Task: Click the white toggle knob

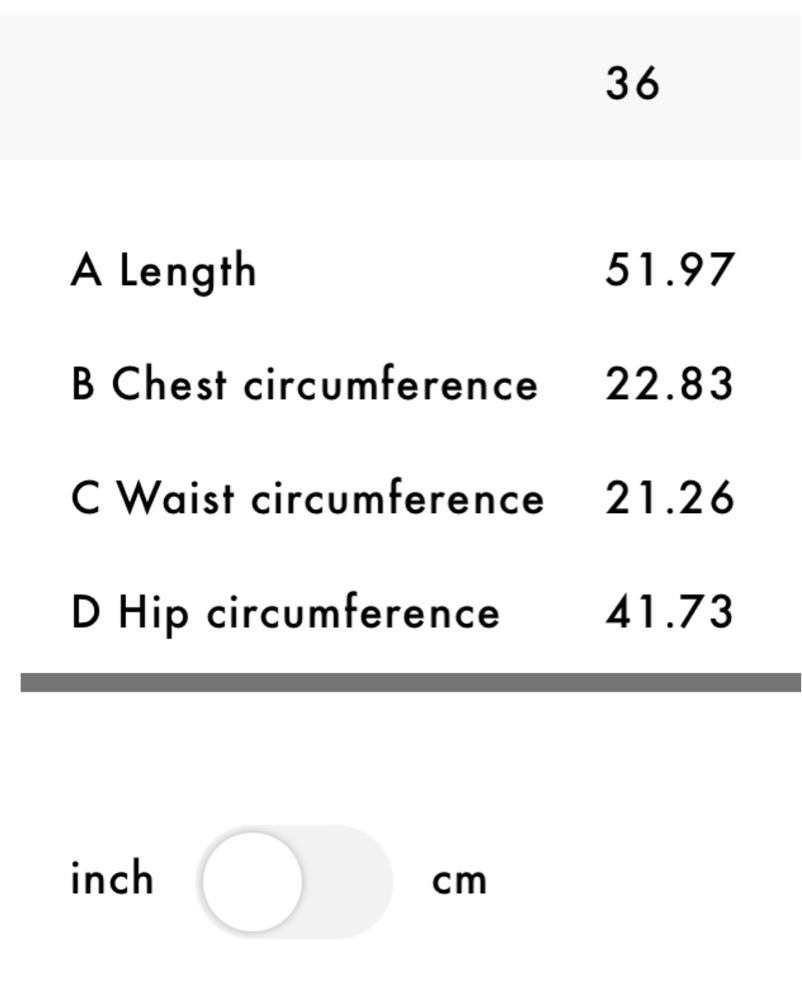Action: [252, 882]
